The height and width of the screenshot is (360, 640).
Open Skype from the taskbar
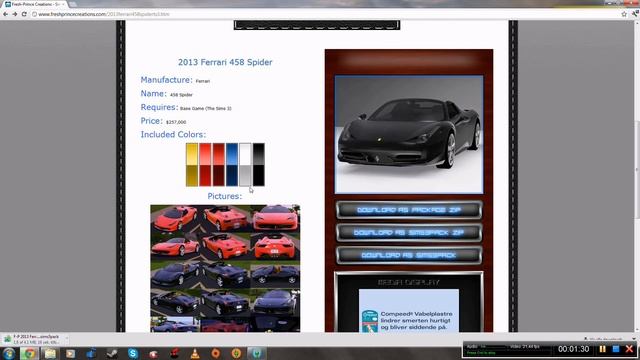click(133, 353)
